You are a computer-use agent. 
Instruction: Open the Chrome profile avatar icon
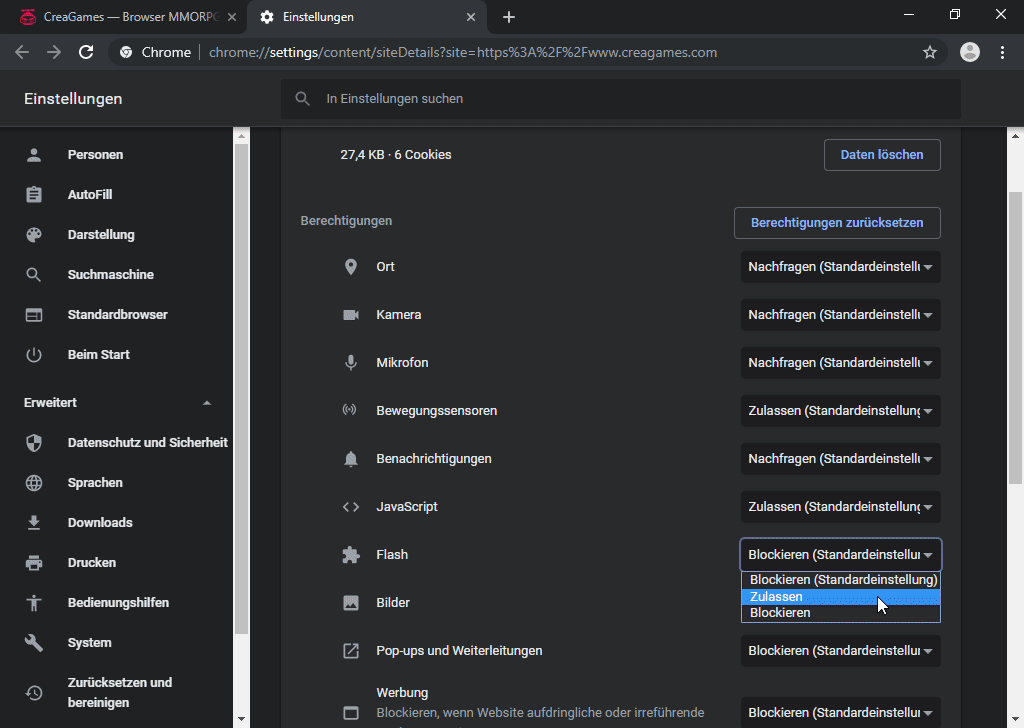tap(969, 52)
